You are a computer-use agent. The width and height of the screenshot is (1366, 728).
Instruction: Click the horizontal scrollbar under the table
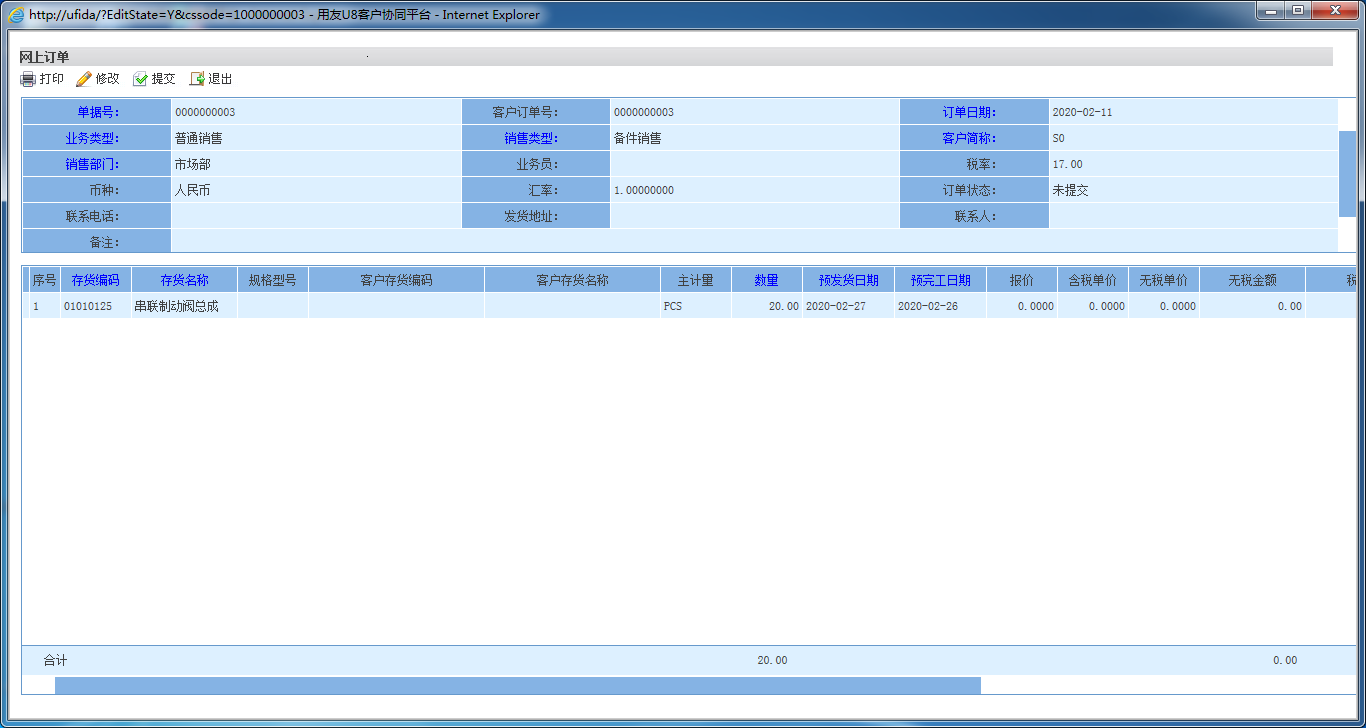tap(517, 685)
